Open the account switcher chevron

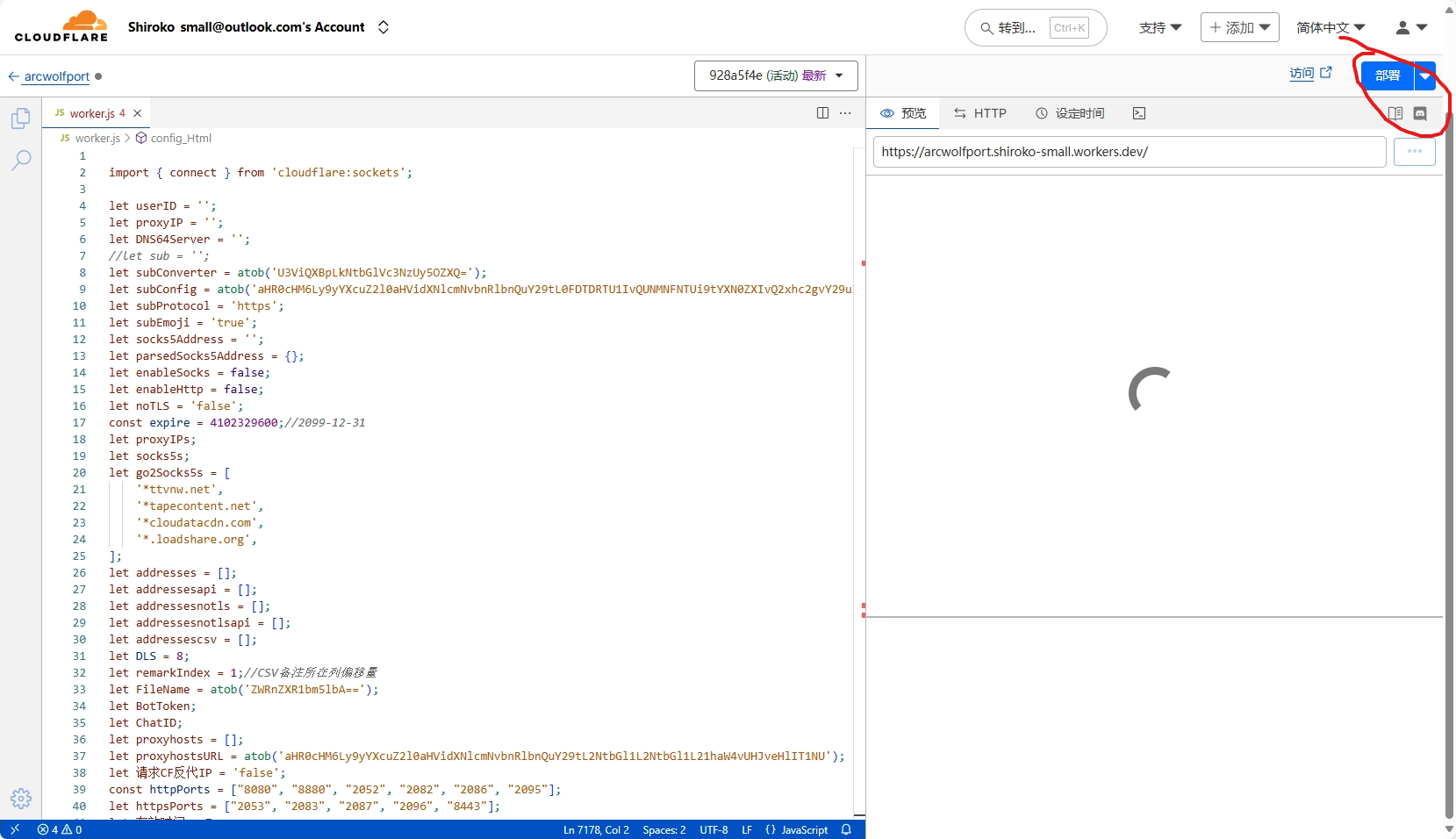(x=384, y=27)
